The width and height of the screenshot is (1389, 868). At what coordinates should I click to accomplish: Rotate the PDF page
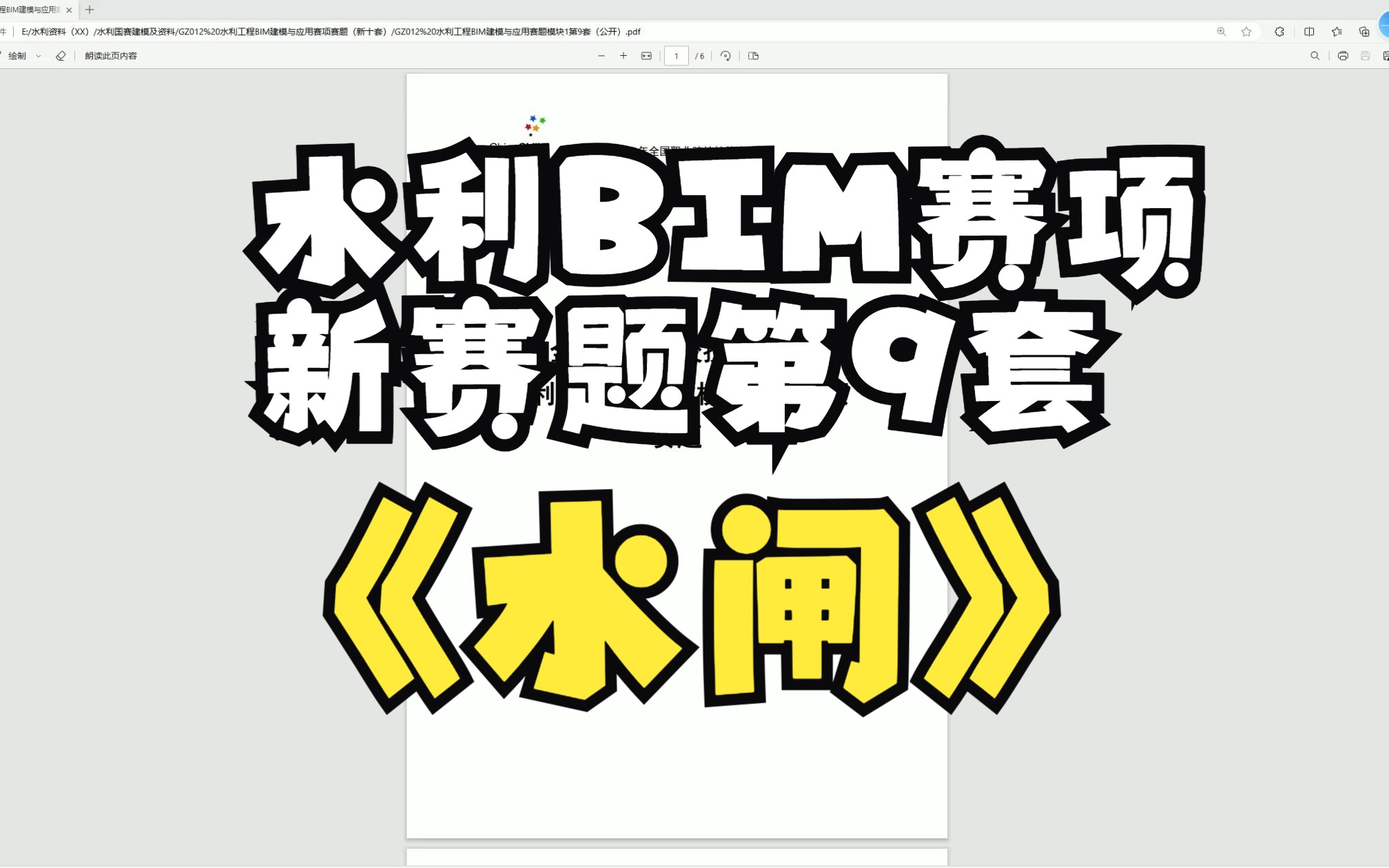click(726, 56)
